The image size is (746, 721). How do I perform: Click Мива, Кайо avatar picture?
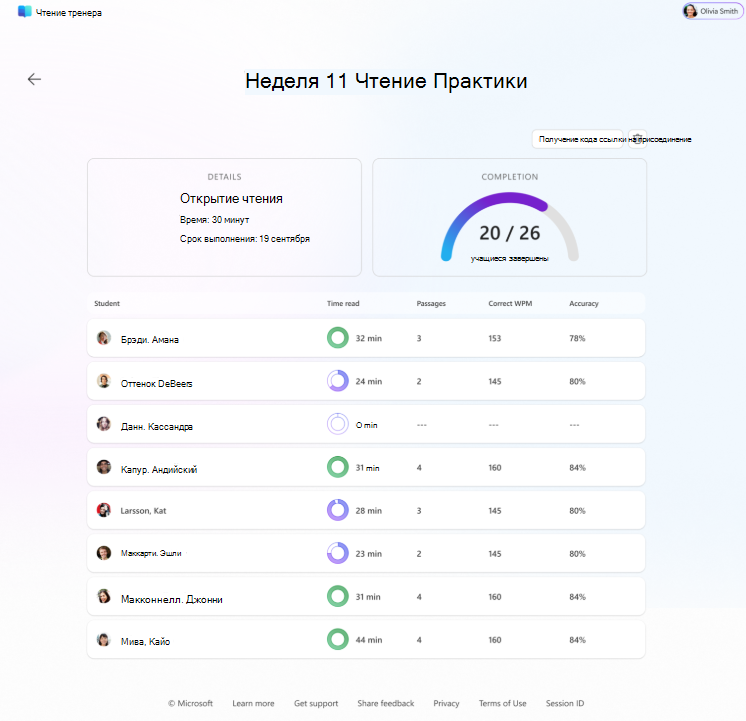[x=104, y=639]
